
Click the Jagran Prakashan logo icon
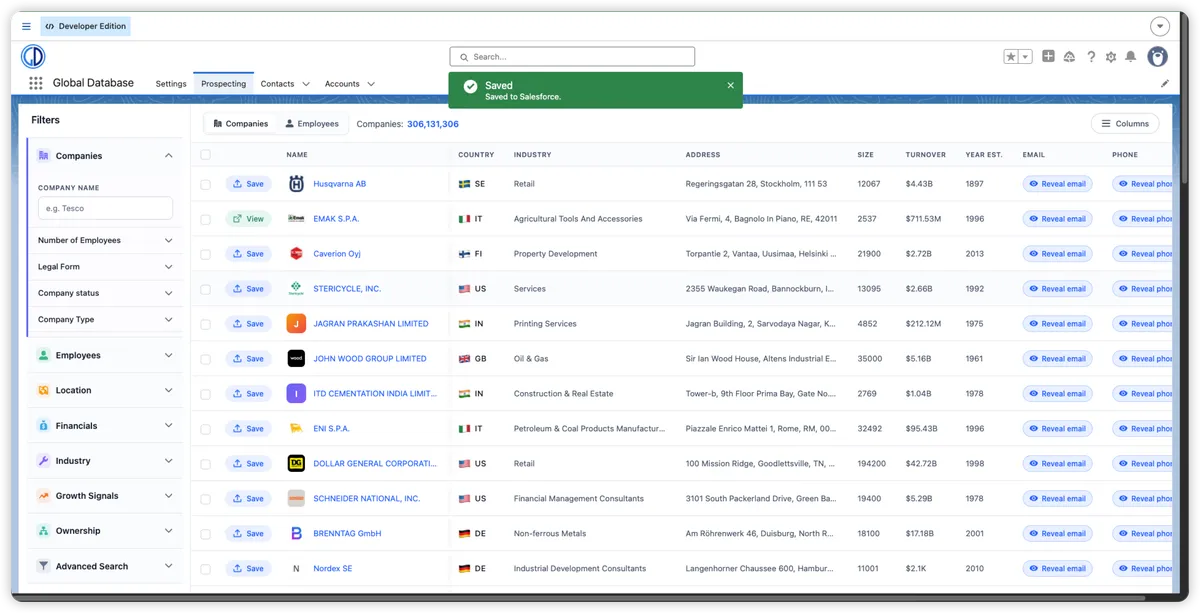click(296, 324)
